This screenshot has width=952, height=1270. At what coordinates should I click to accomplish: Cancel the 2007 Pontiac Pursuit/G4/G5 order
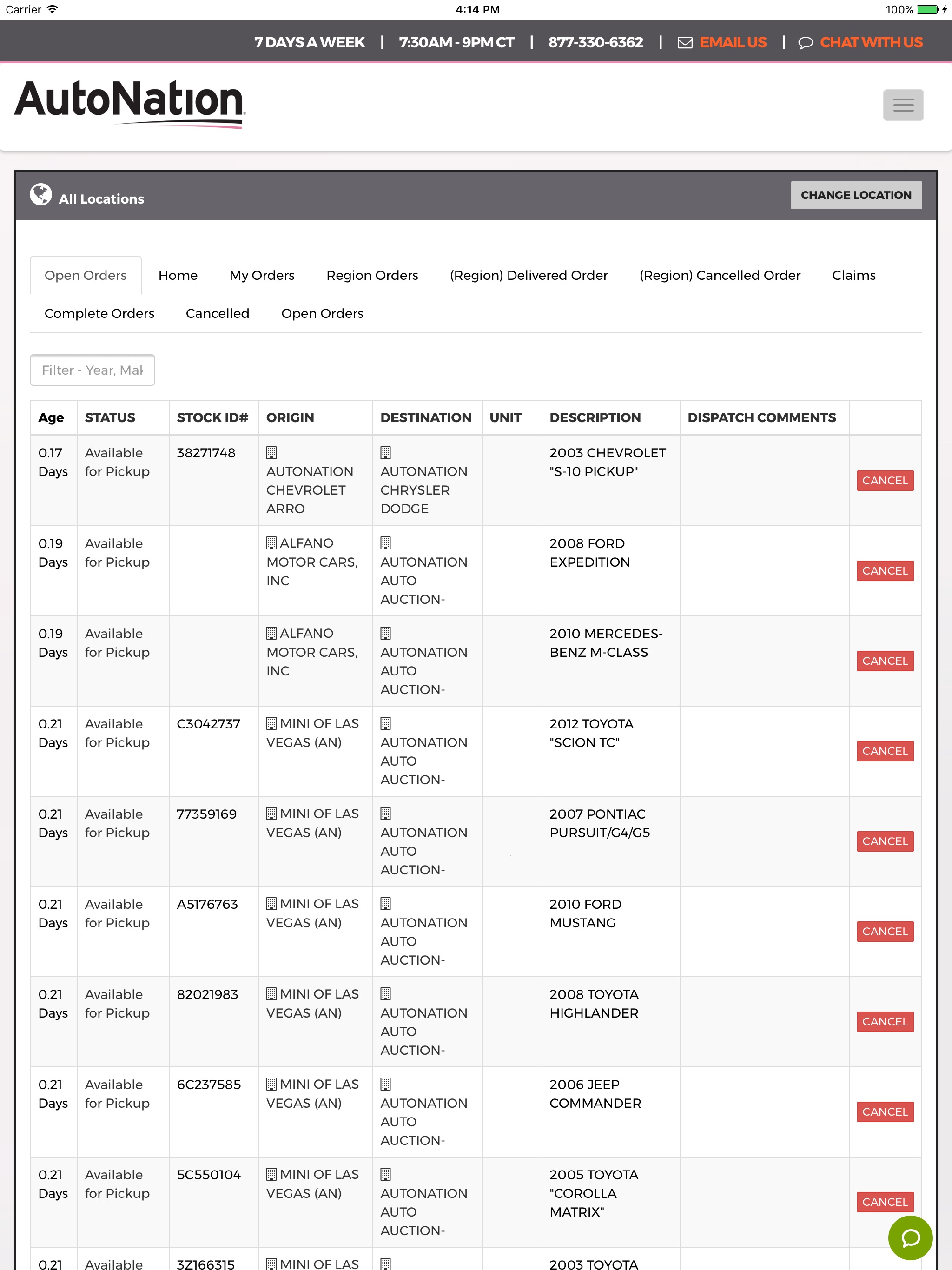885,841
